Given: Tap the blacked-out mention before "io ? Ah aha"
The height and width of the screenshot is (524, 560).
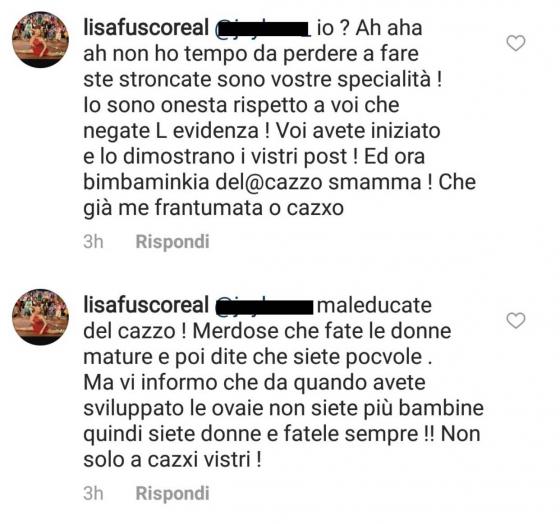Looking at the screenshot, I should [262, 29].
